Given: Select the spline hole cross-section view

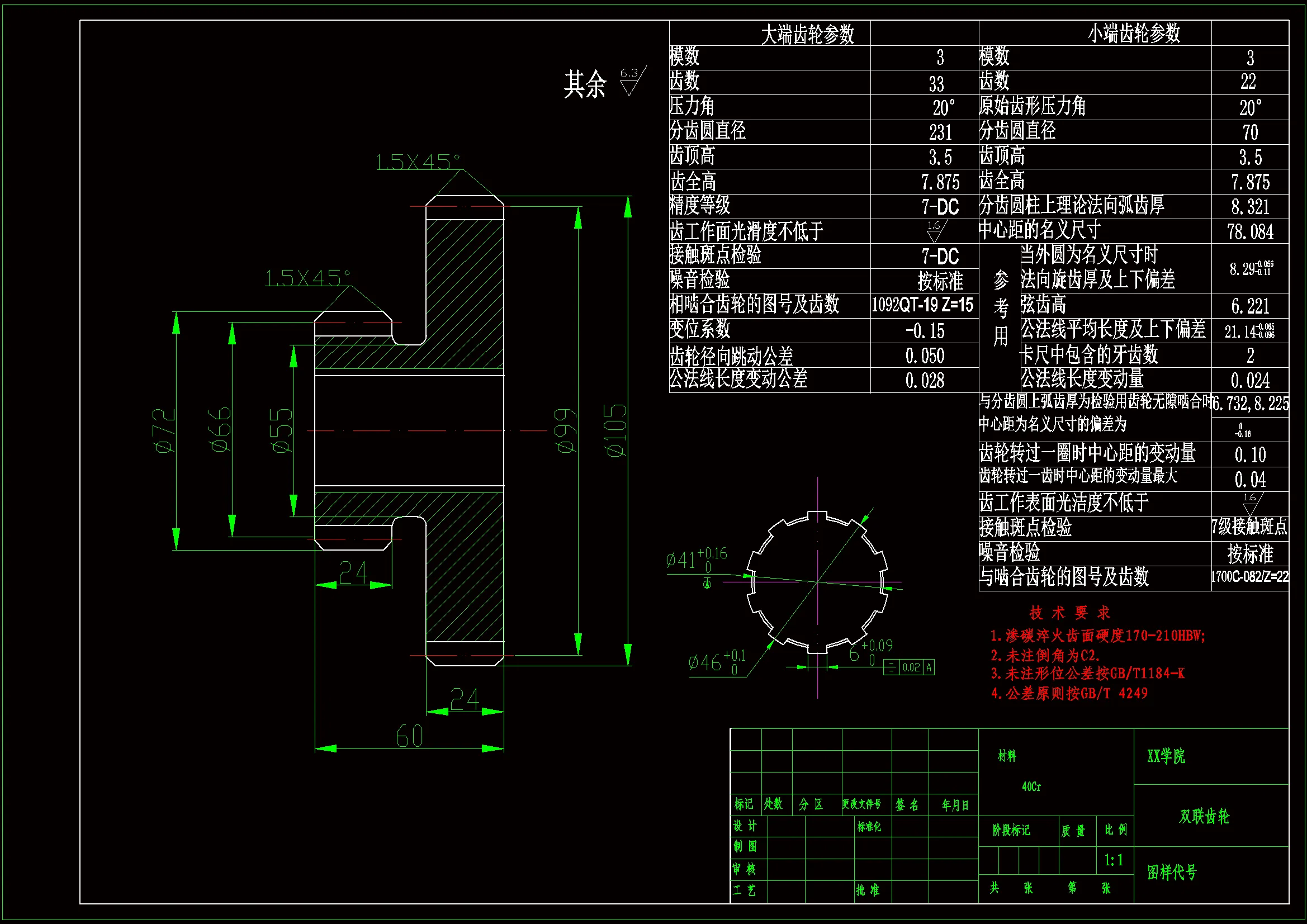Looking at the screenshot, I should (817, 582).
